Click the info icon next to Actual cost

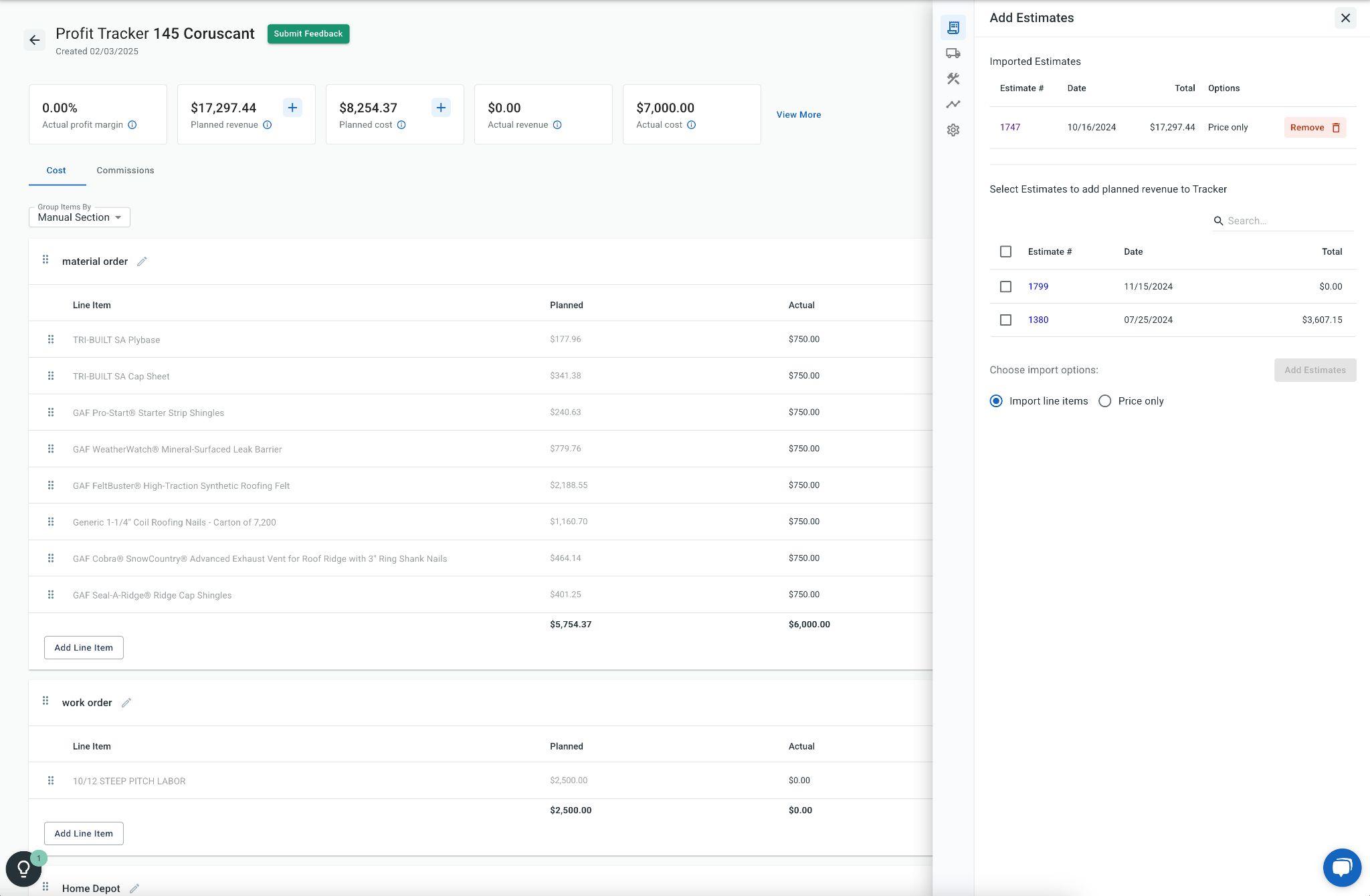point(691,125)
